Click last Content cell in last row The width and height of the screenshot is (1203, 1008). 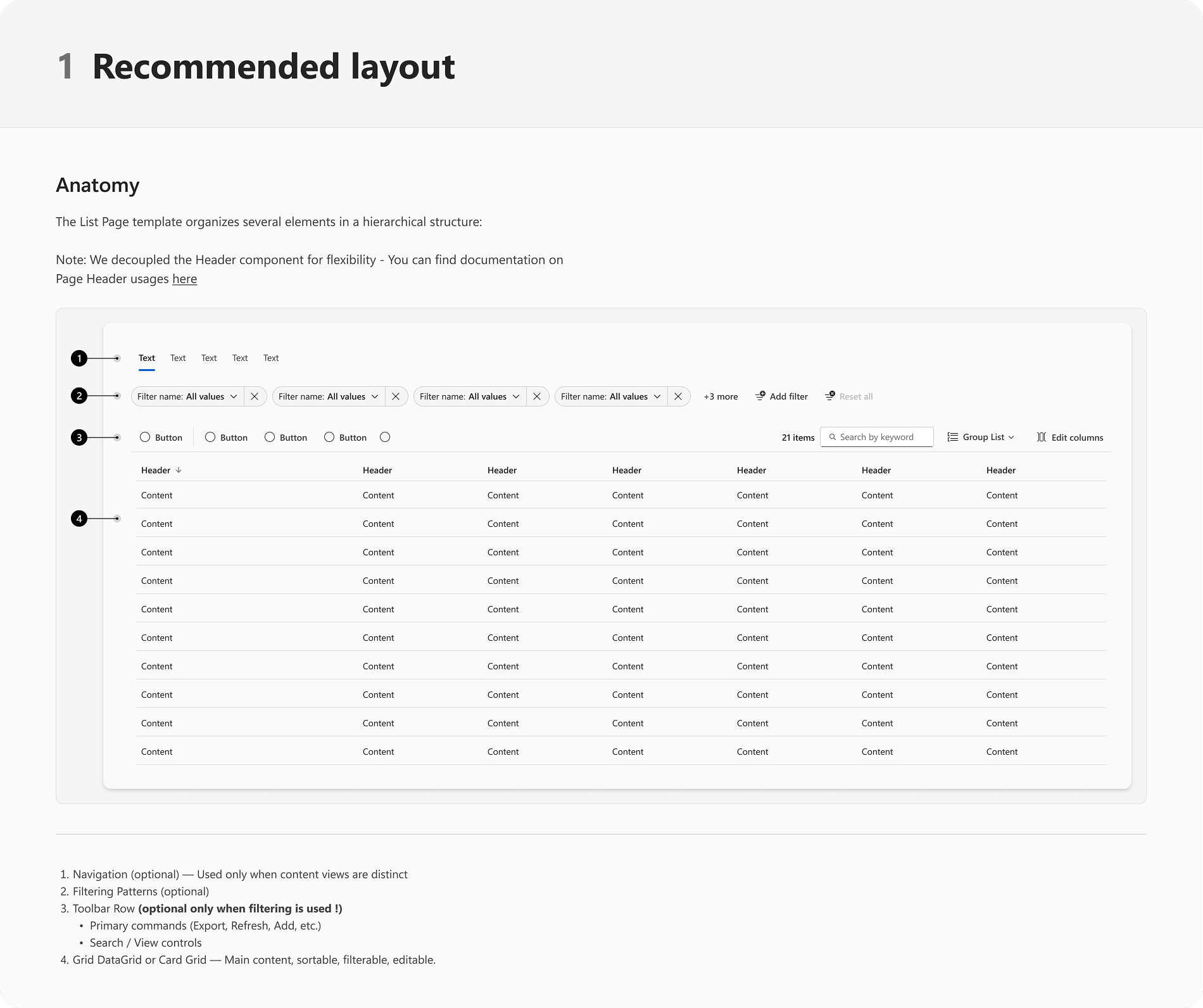coord(1002,752)
